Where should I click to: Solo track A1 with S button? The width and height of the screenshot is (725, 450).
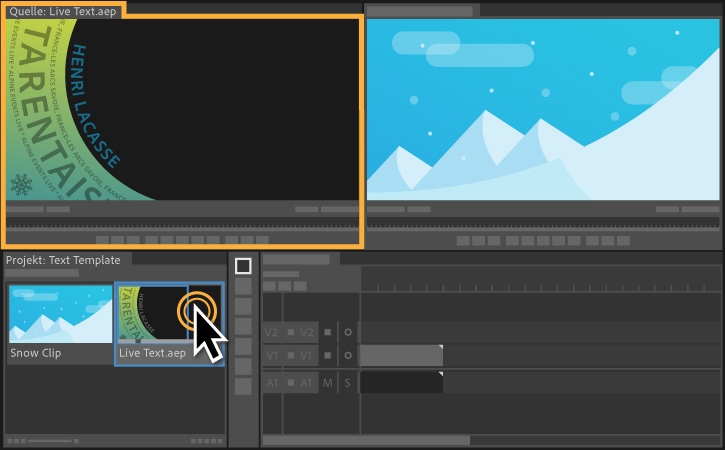click(347, 383)
